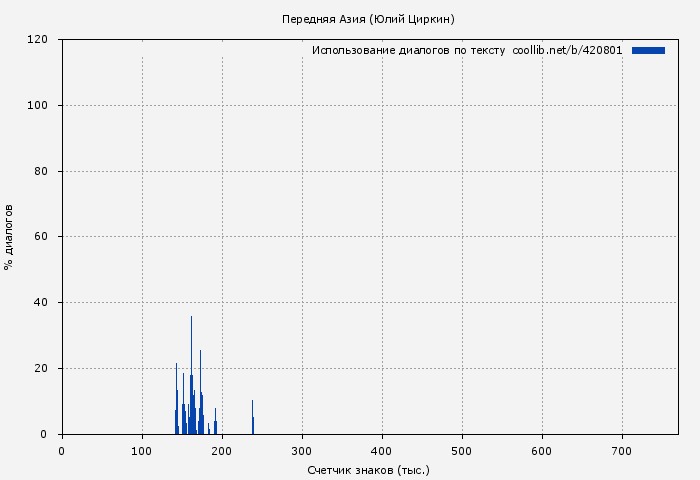Click the y-axis tick label 80
This screenshot has width=700, height=480.
pos(41,171)
